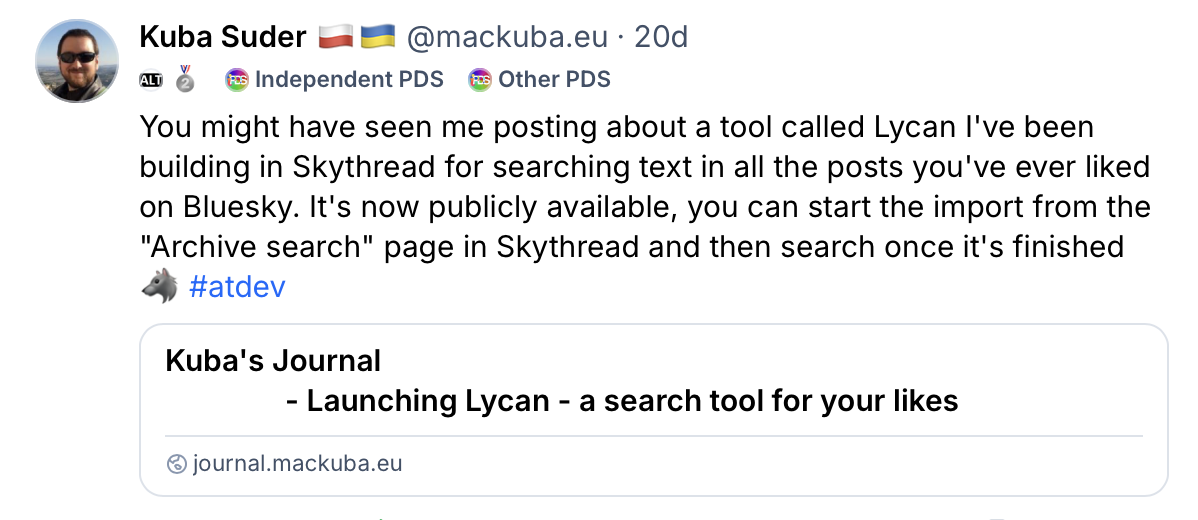Open the Launching Lycan article headline

pyautogui.click(x=622, y=401)
